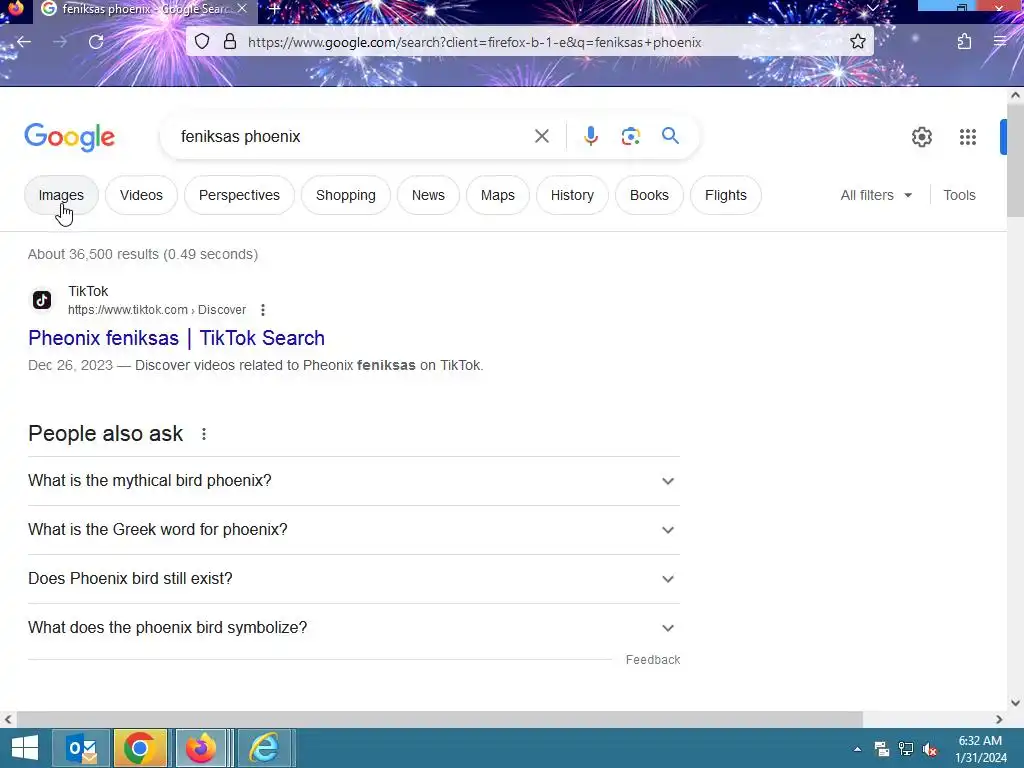Viewport: 1024px width, 768px height.
Task: Open the list all tabs chevron
Action: click(x=872, y=8)
